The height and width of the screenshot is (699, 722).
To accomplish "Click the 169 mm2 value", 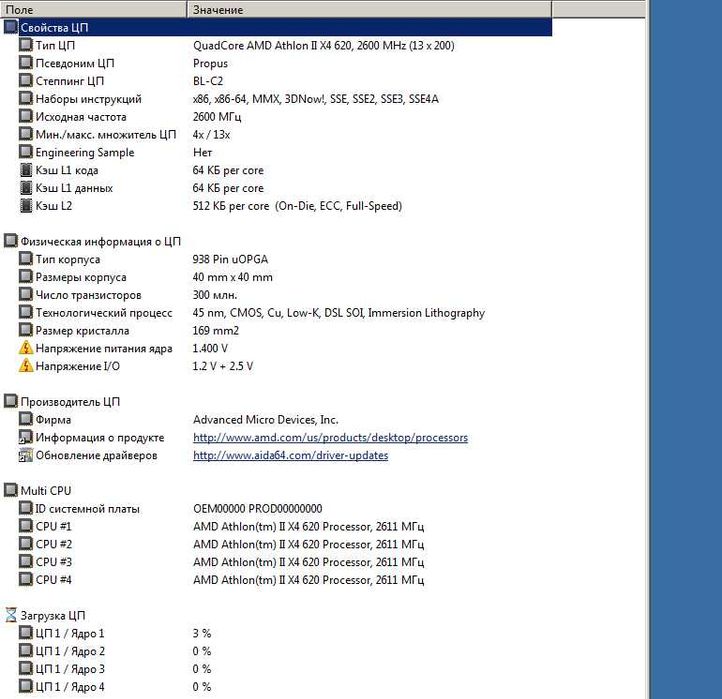I will [x=216, y=330].
